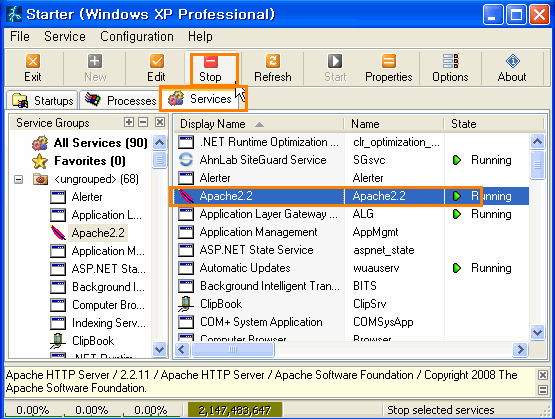Sort by the State column header

(x=493, y=124)
